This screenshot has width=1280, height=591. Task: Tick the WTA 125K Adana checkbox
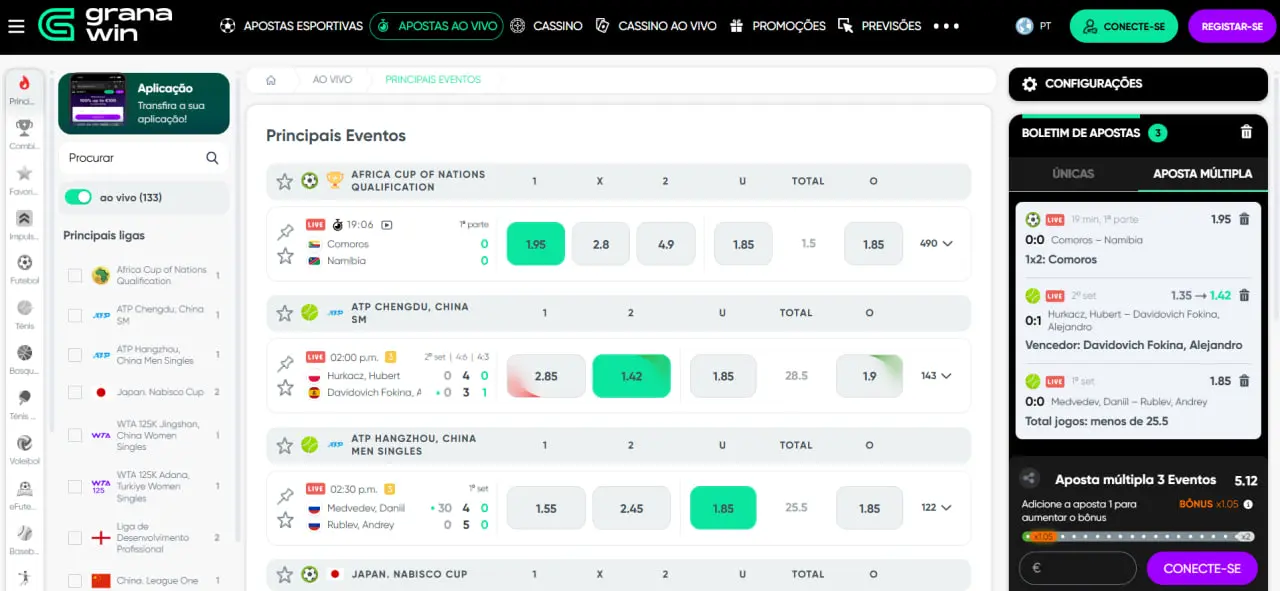[75, 486]
